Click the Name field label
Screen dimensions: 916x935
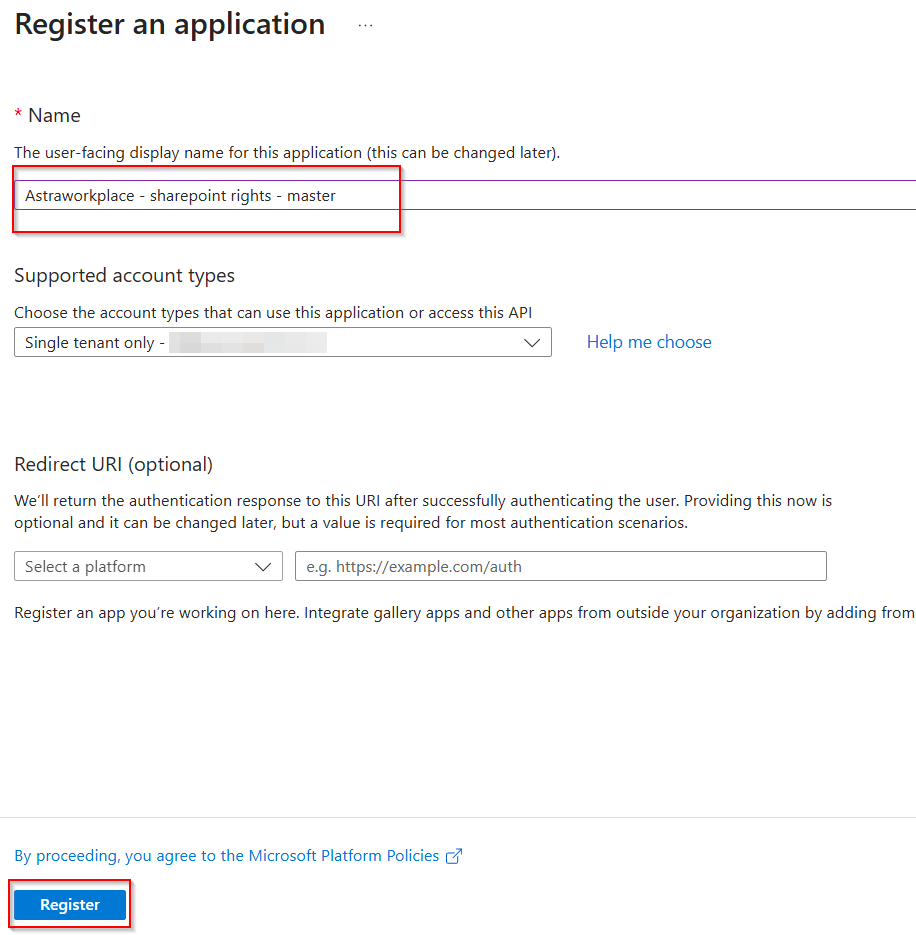54,116
